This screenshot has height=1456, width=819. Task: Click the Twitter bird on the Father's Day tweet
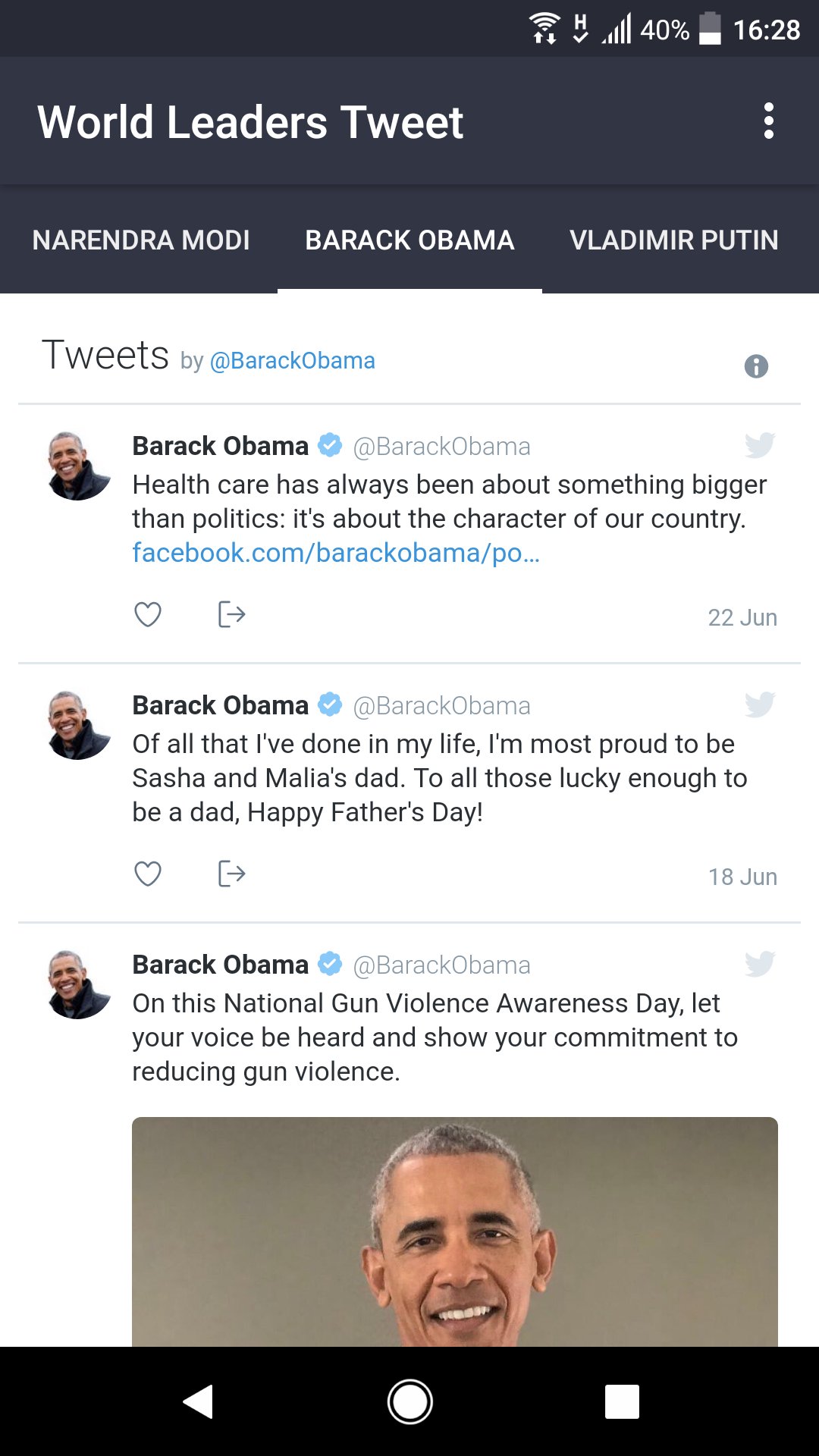coord(761,705)
